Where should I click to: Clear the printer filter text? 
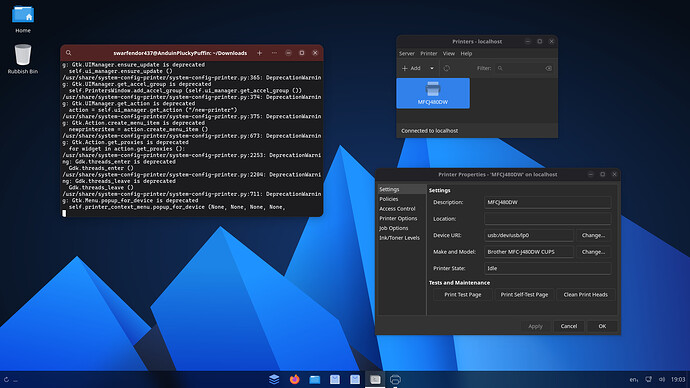tap(548, 68)
